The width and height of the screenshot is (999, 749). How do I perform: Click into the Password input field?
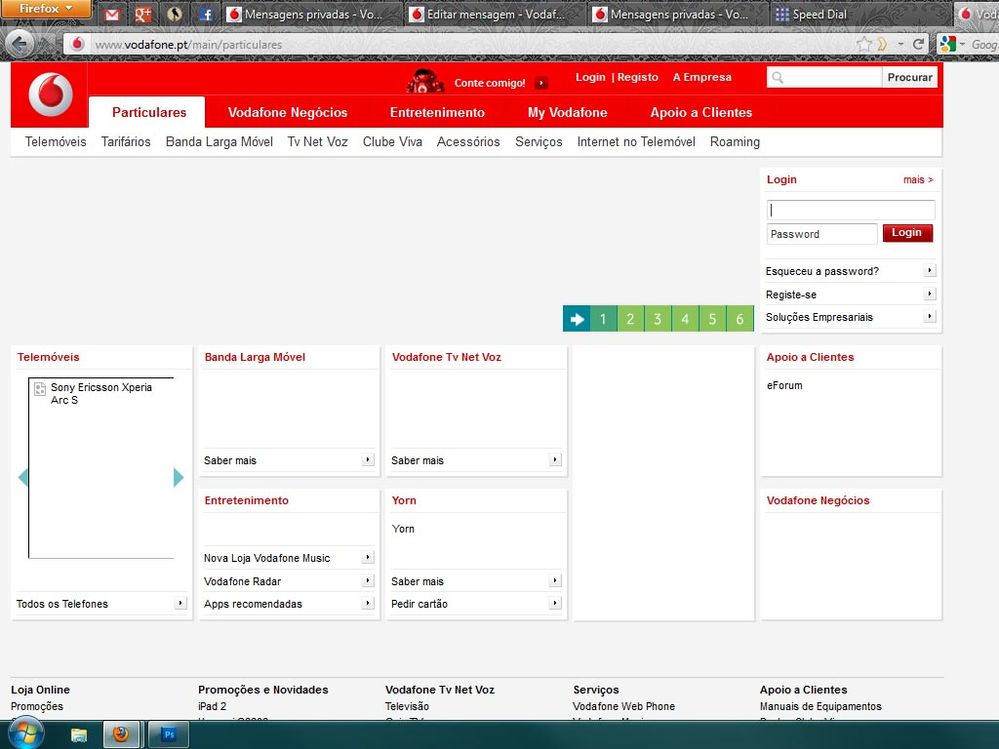click(x=822, y=234)
